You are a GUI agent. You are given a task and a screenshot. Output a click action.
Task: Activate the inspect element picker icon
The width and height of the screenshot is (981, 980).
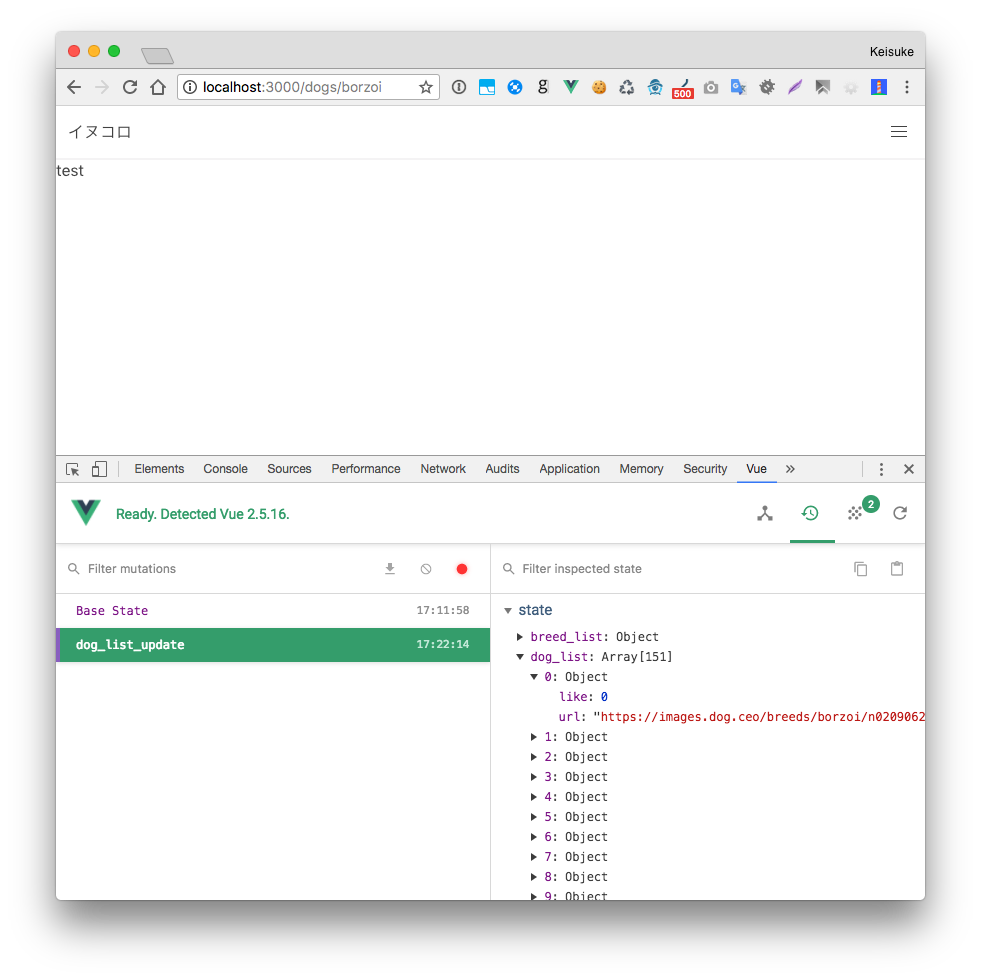pyautogui.click(x=73, y=469)
